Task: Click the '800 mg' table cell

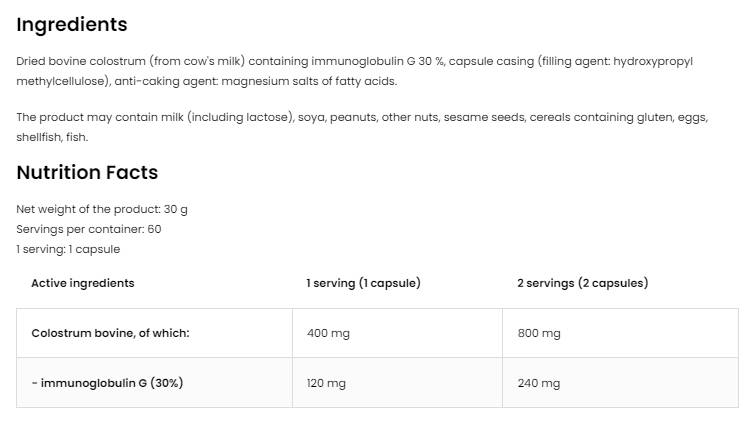Action: click(x=539, y=333)
